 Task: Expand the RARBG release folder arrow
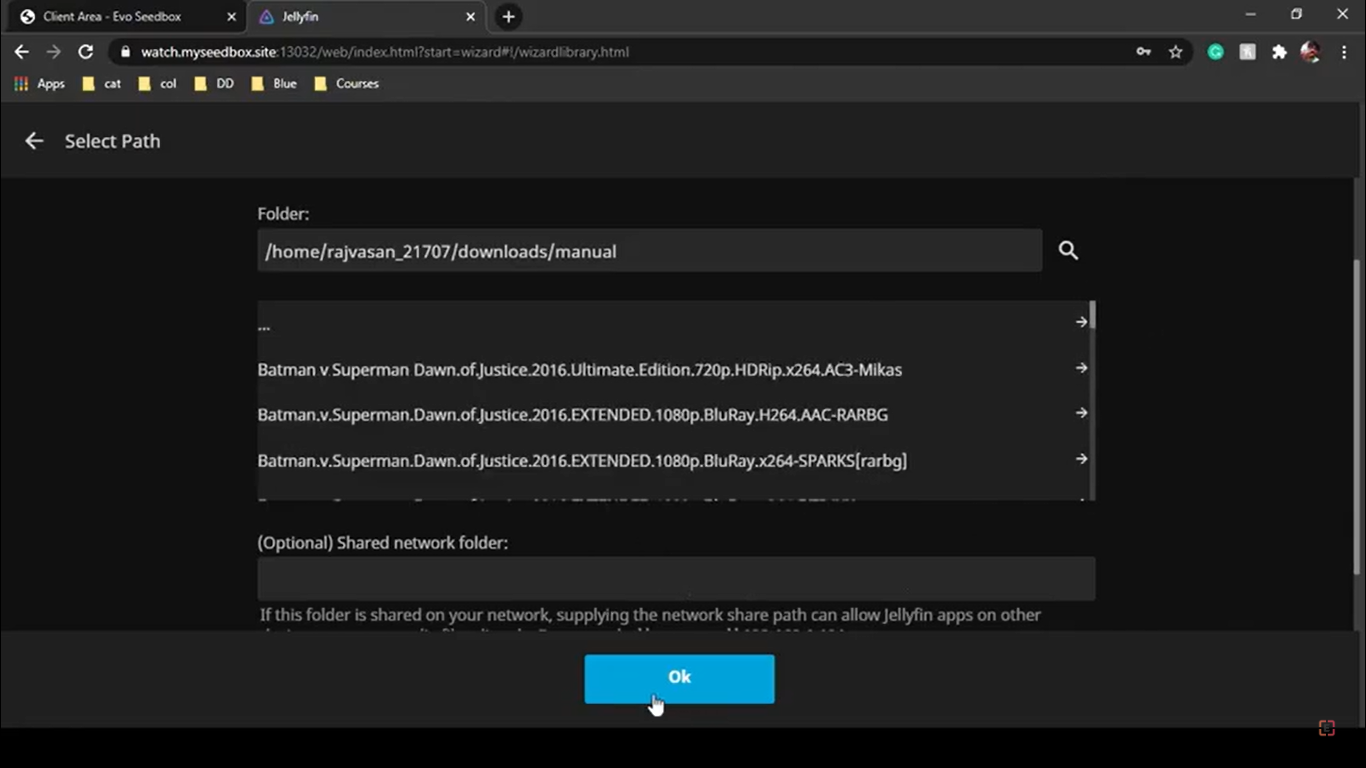(1081, 413)
